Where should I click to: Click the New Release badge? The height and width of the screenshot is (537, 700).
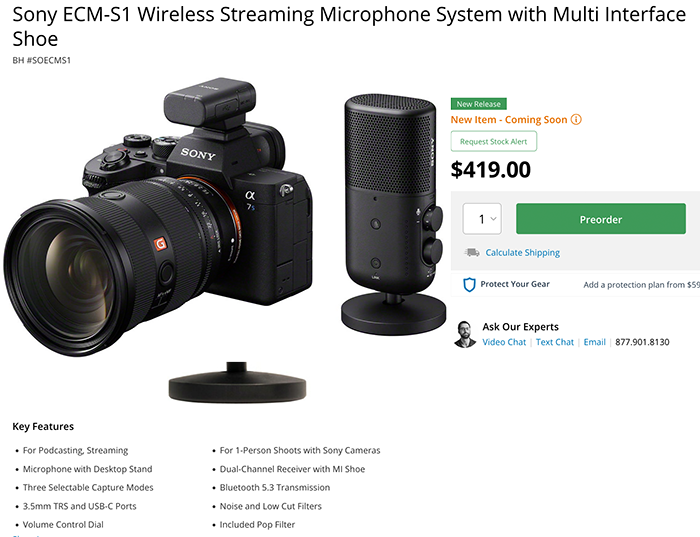pos(479,104)
